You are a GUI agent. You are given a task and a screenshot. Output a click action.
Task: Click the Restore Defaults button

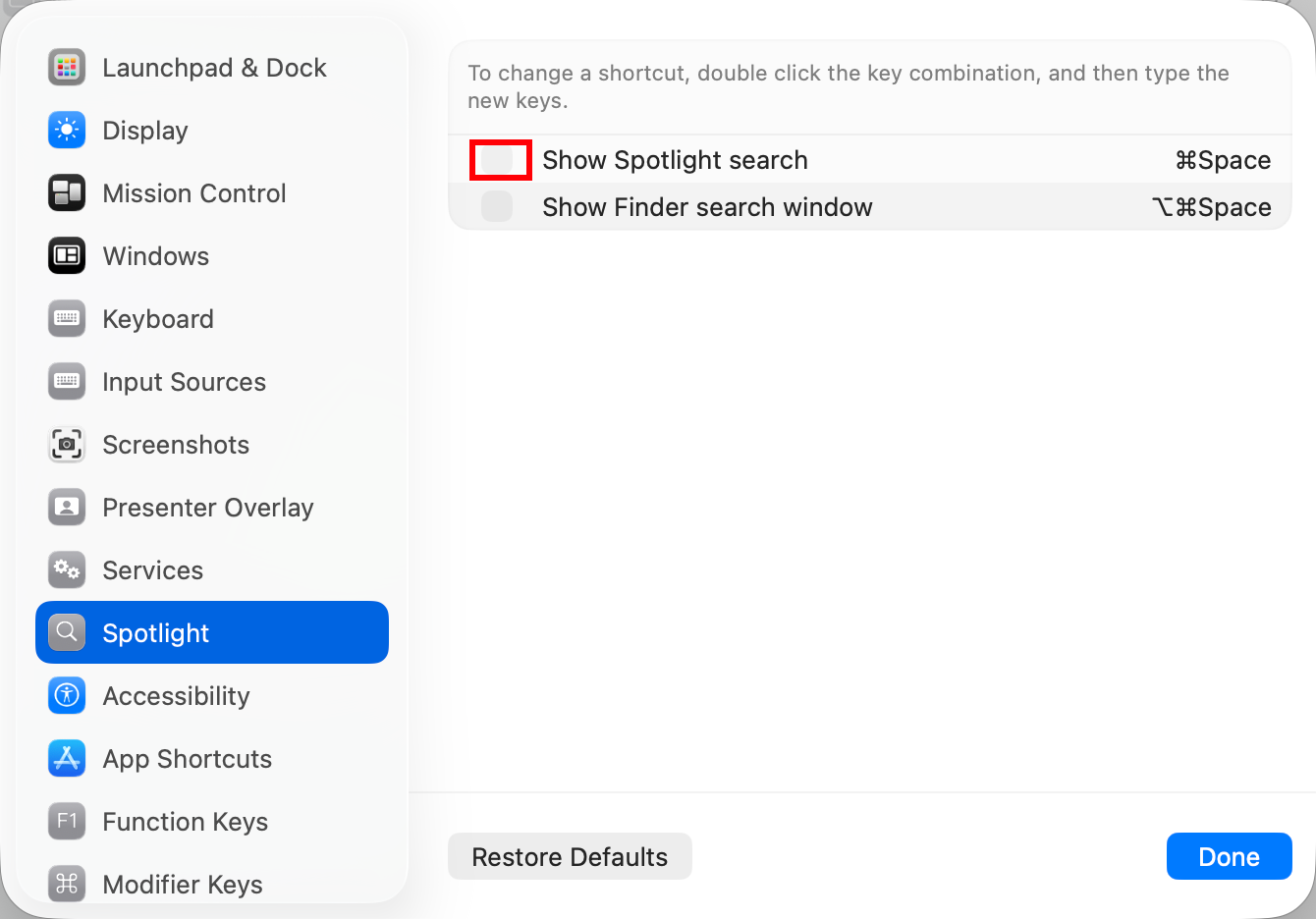click(570, 856)
